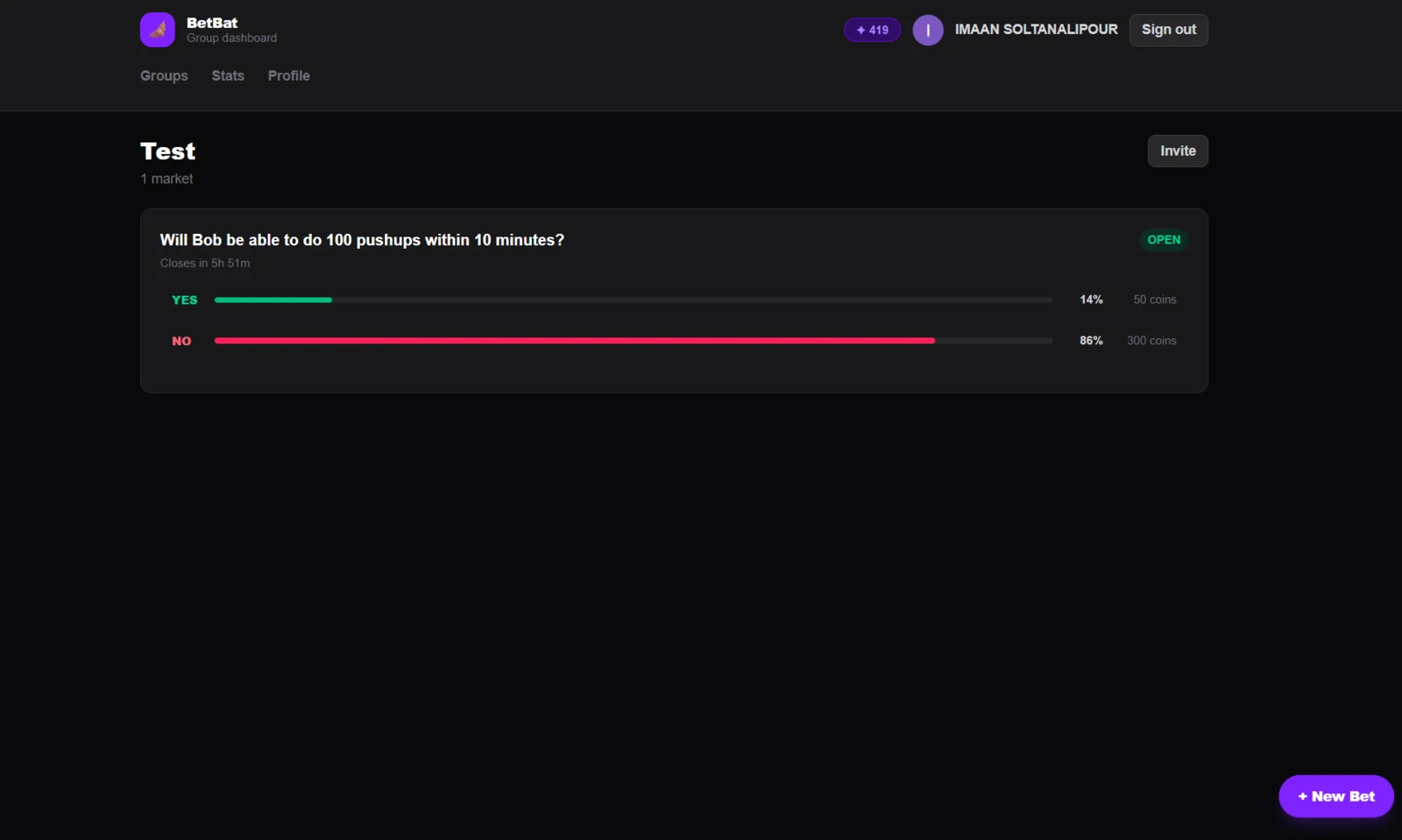Click the '1 market' count text

pyautogui.click(x=166, y=179)
